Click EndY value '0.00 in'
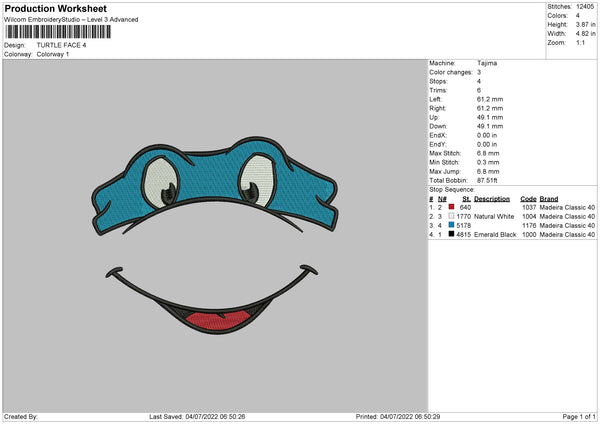 487,144
